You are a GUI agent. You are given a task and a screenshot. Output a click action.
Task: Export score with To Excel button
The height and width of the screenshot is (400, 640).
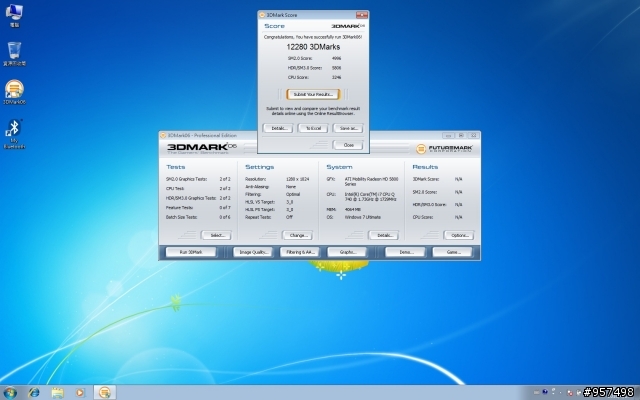tap(313, 128)
